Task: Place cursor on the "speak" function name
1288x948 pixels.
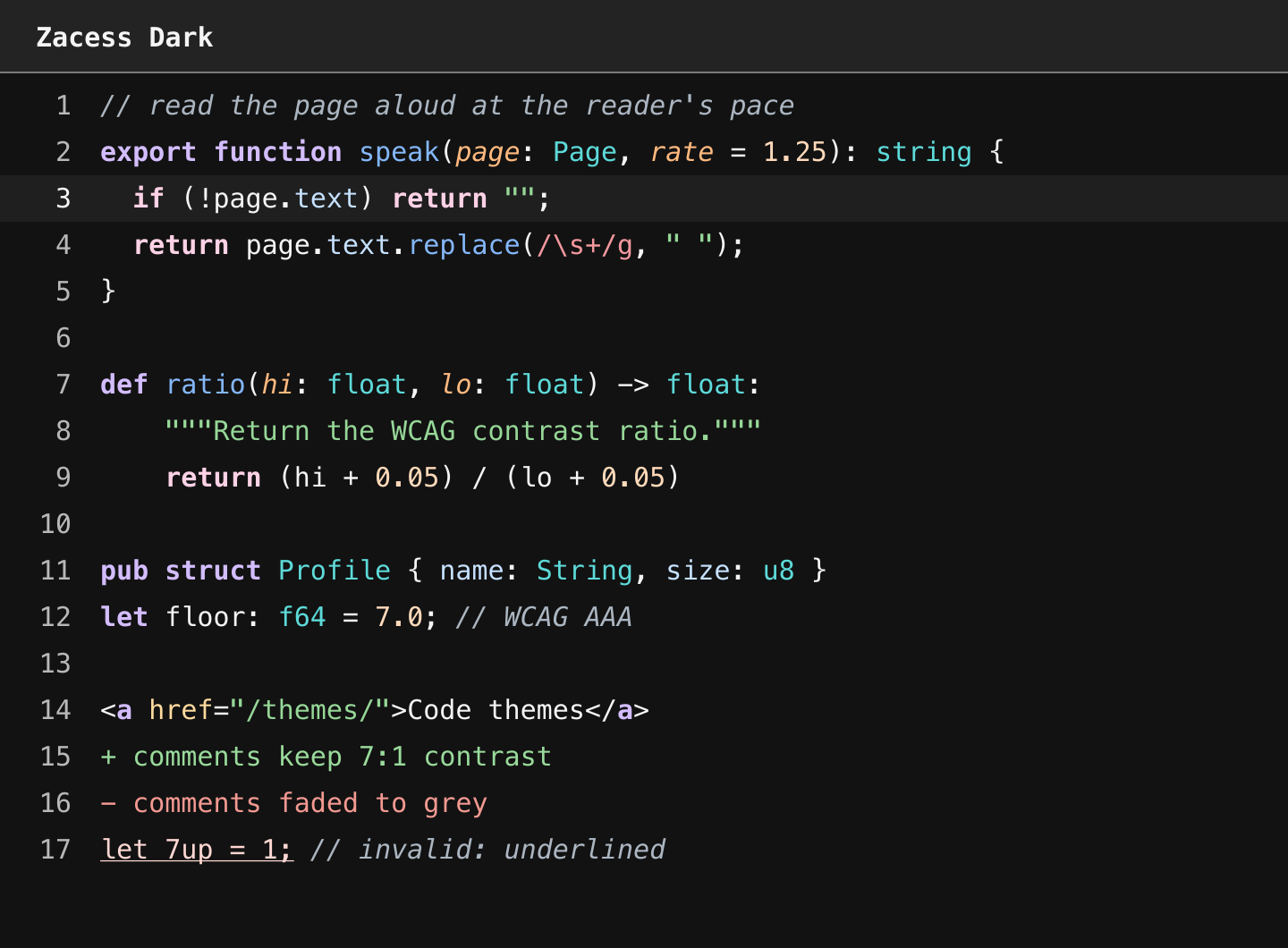Action: pyautogui.click(x=399, y=152)
